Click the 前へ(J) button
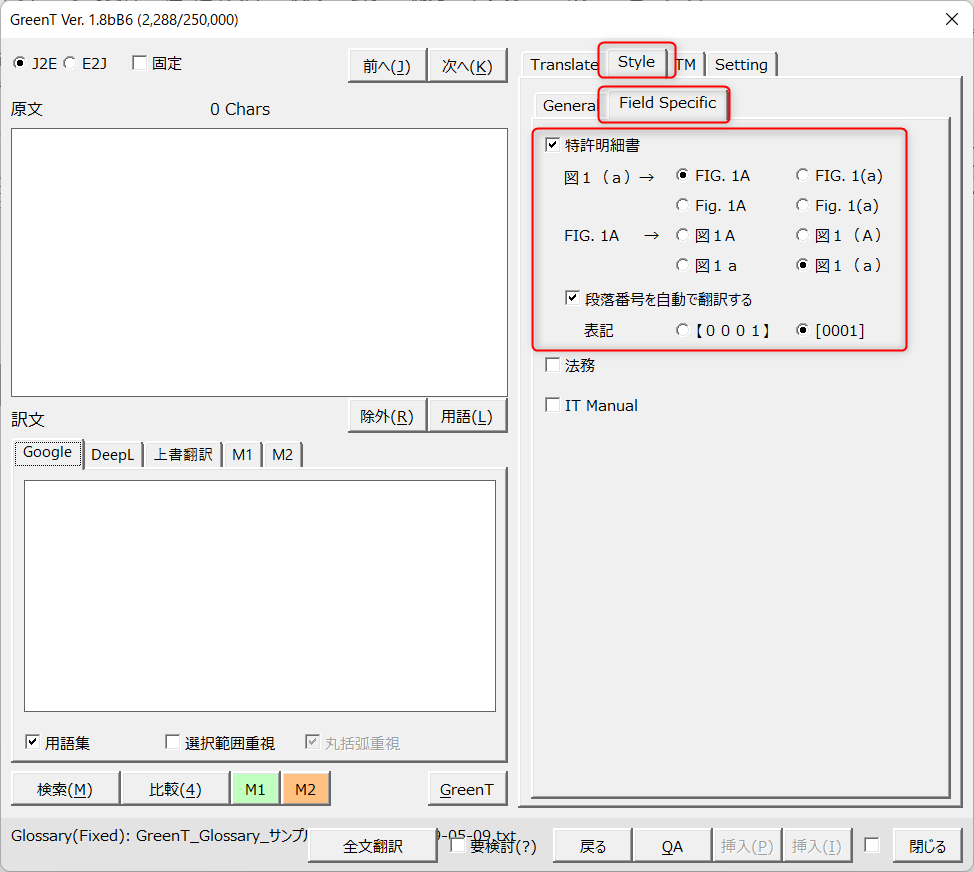The width and height of the screenshot is (974, 872). pyautogui.click(x=387, y=66)
